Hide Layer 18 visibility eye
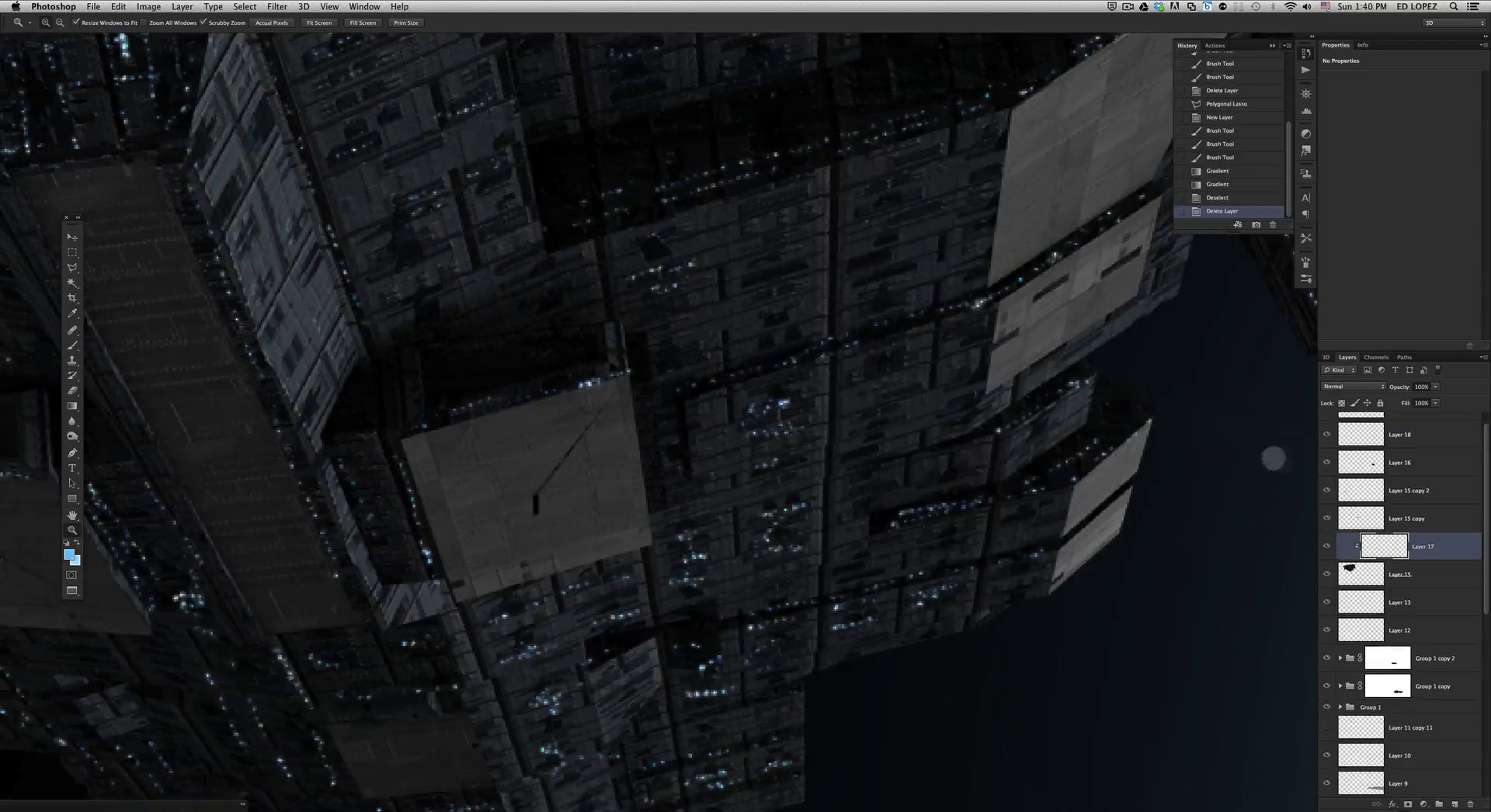The height and width of the screenshot is (812, 1491). pos(1326,435)
